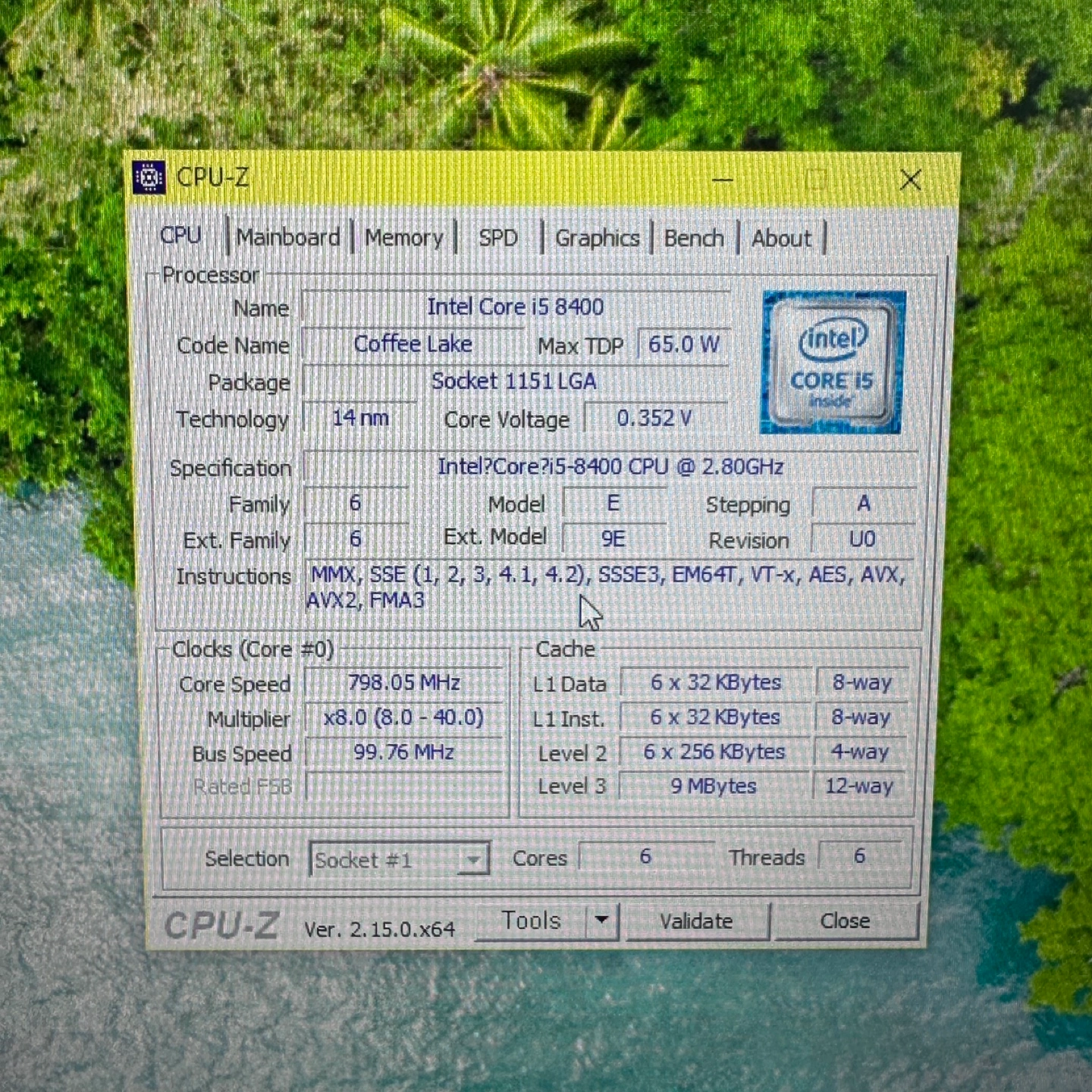Viewport: 1092px width, 1092px height.
Task: Click the Threads value field
Action: click(x=860, y=856)
